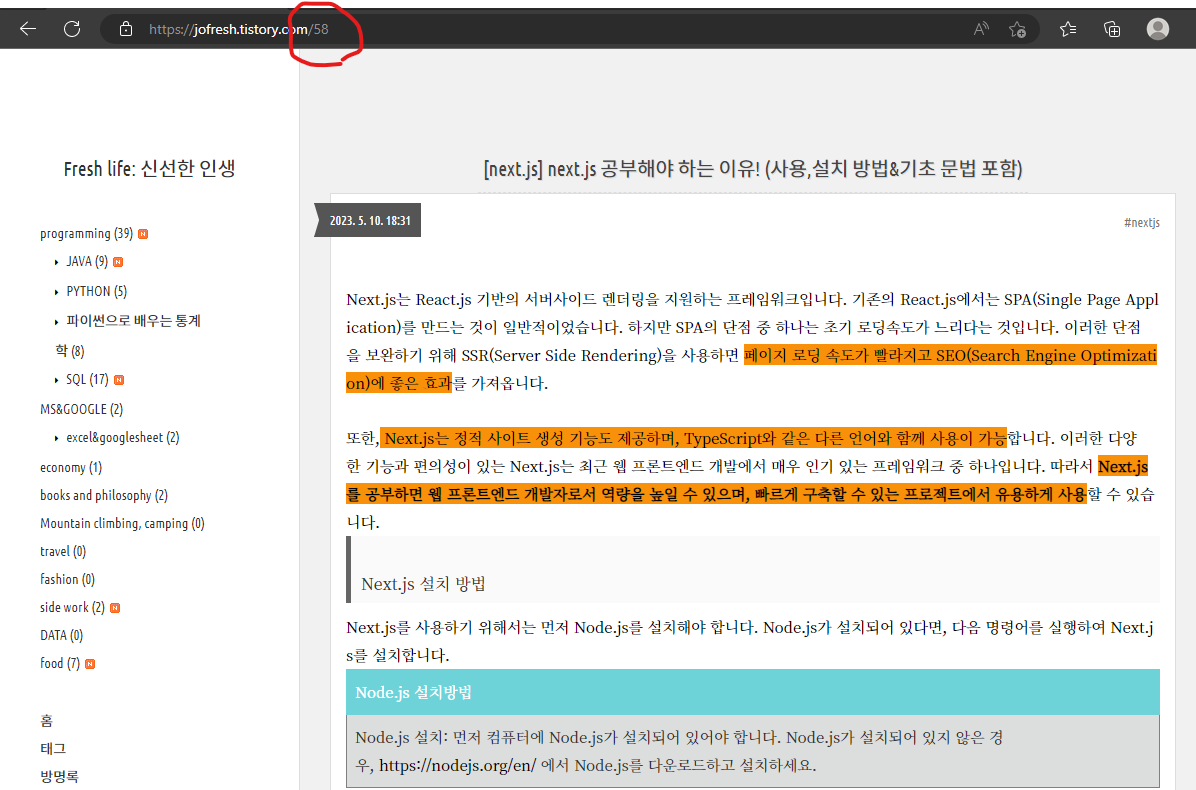The width and height of the screenshot is (1196, 790).
Task: Open the DATA (0) category
Action: [61, 635]
